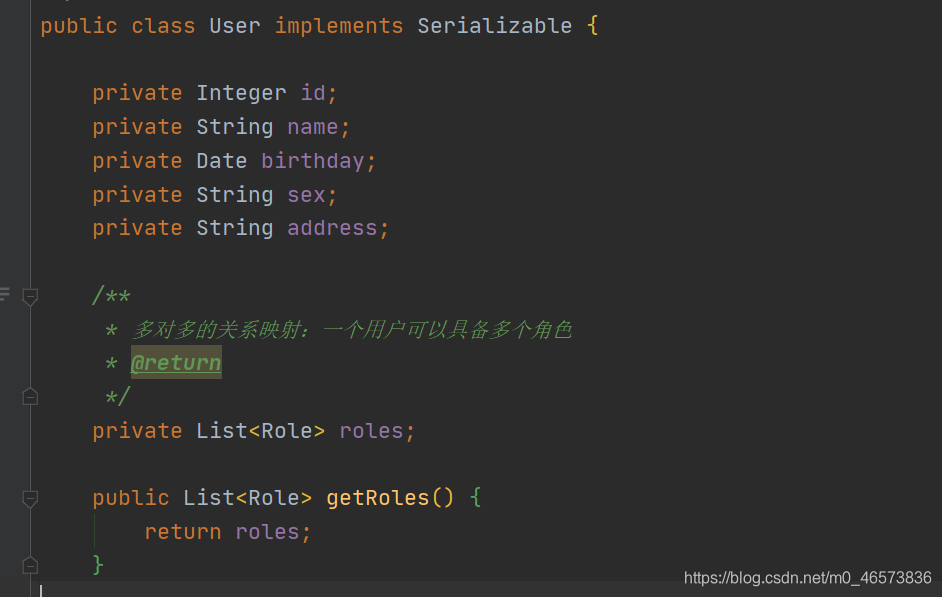The width and height of the screenshot is (942, 597).
Task: Click the opening brace after Serializable
Action: tap(592, 26)
